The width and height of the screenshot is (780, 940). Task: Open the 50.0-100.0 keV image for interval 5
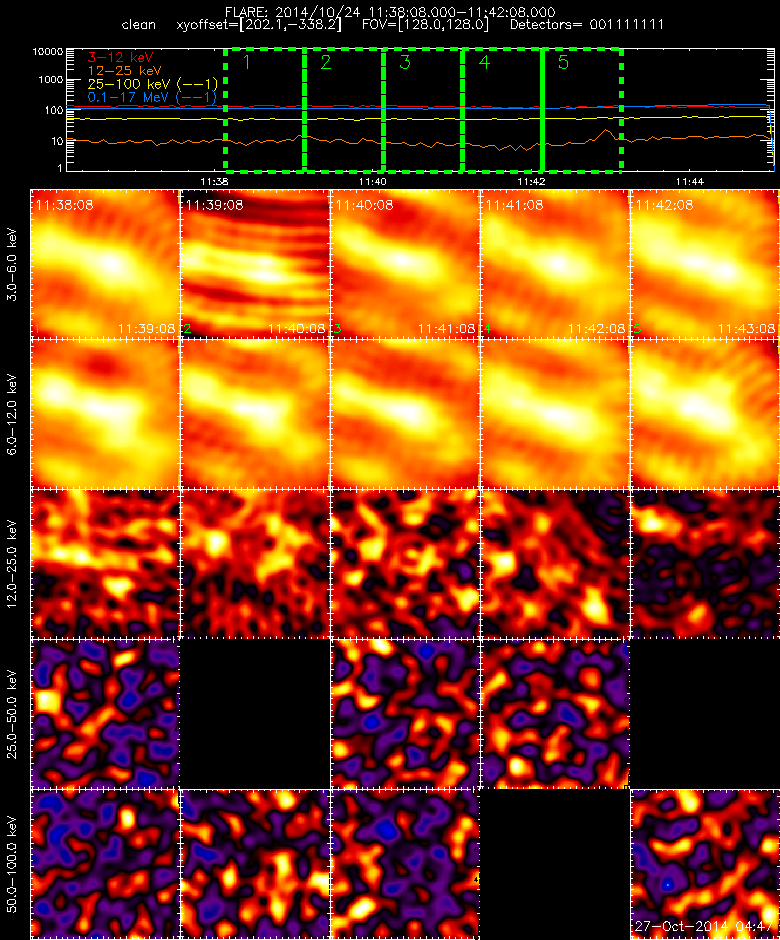coord(704,864)
